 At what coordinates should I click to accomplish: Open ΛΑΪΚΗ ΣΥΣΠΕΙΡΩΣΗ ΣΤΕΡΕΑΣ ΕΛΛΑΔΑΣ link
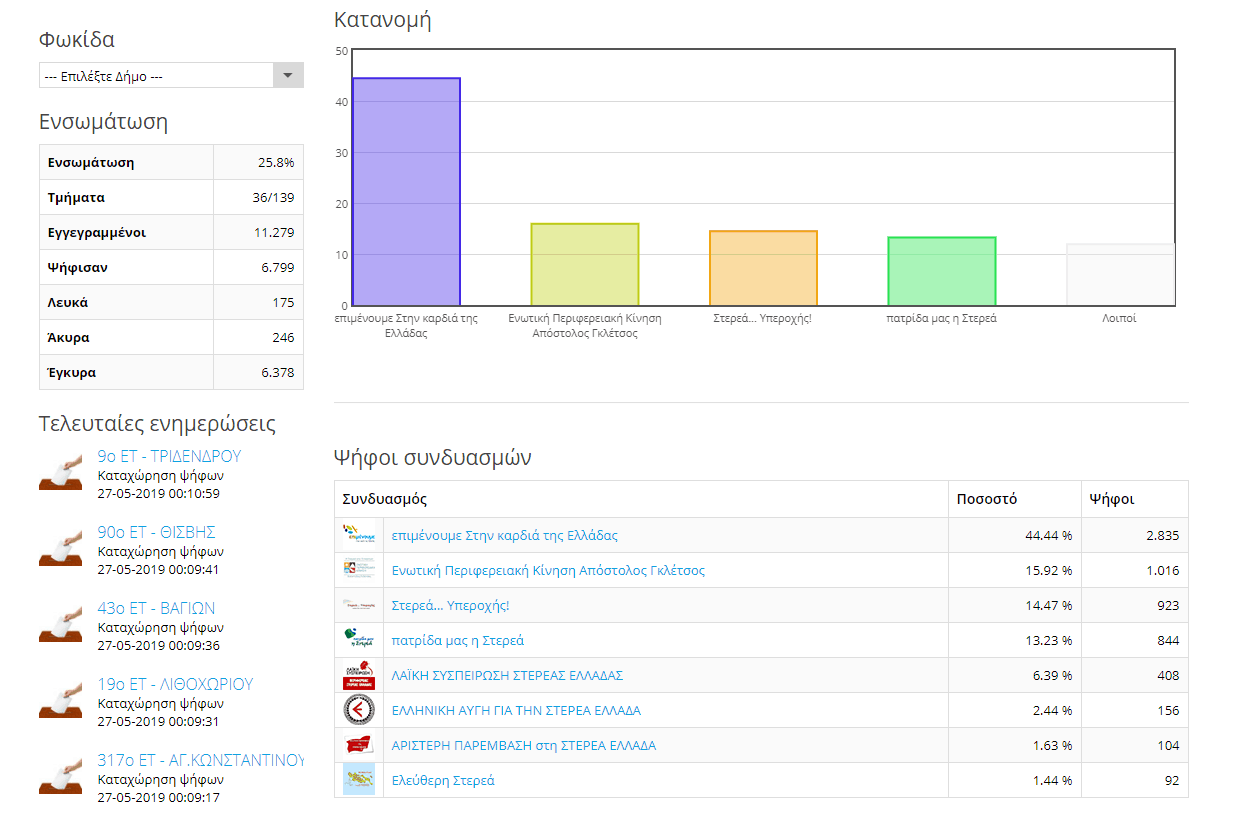(x=507, y=675)
